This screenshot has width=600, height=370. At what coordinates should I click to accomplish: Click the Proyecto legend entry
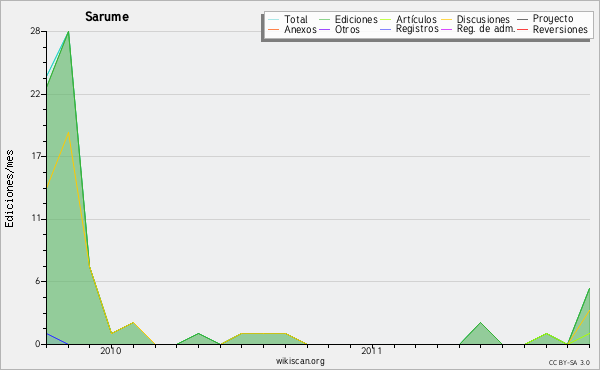pos(553,19)
